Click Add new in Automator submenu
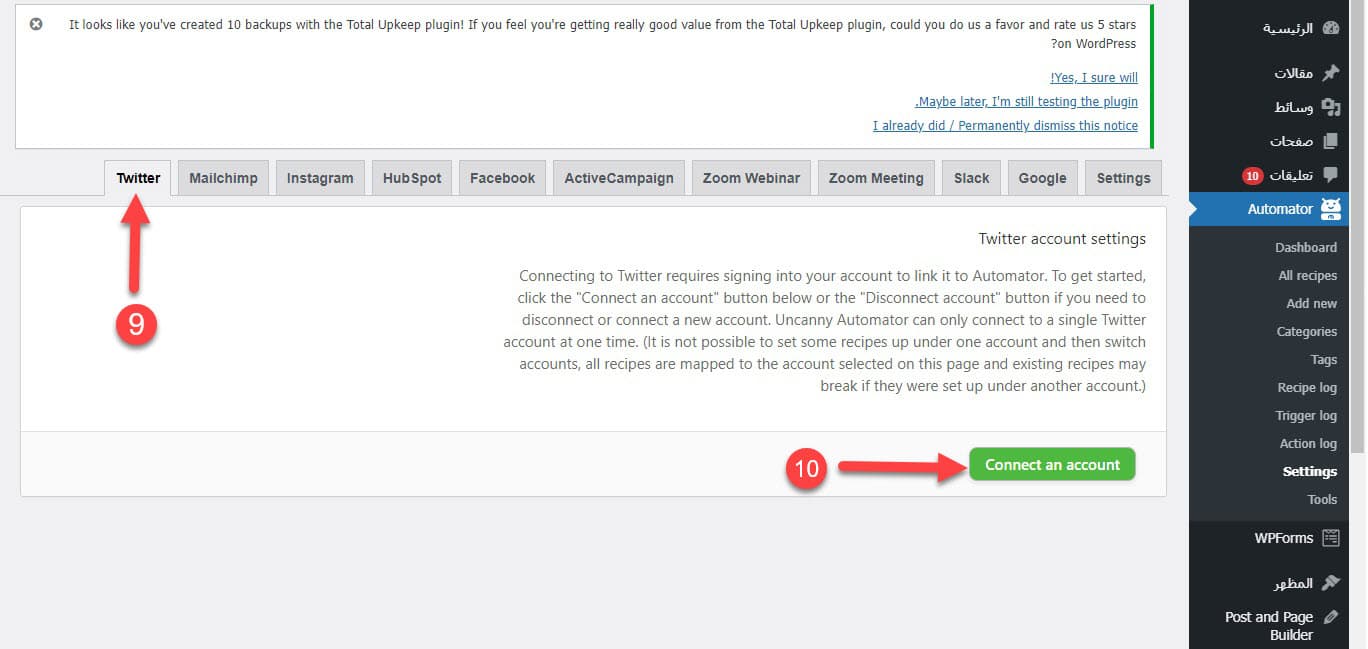Viewport: 1368px width, 649px height. click(x=1311, y=303)
